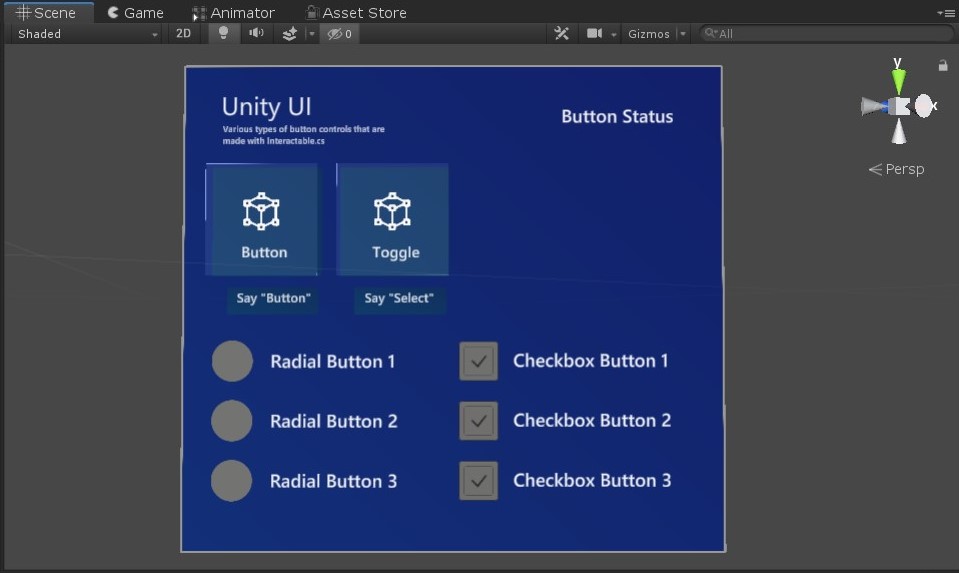The image size is (959, 573).
Task: Open the component tools wrench icon
Action: 561,34
